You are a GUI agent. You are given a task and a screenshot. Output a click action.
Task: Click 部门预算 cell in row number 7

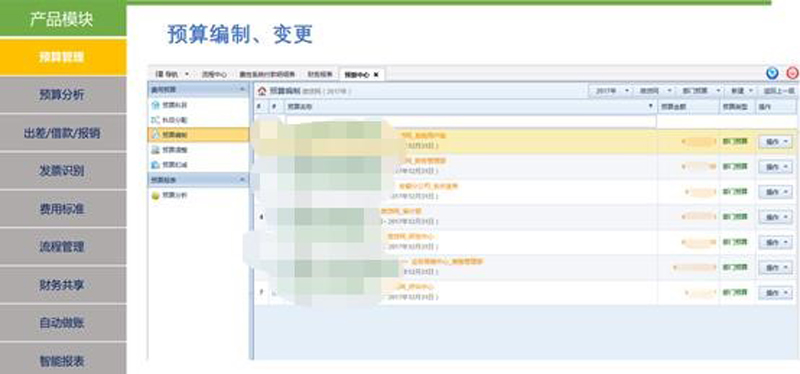(x=735, y=292)
